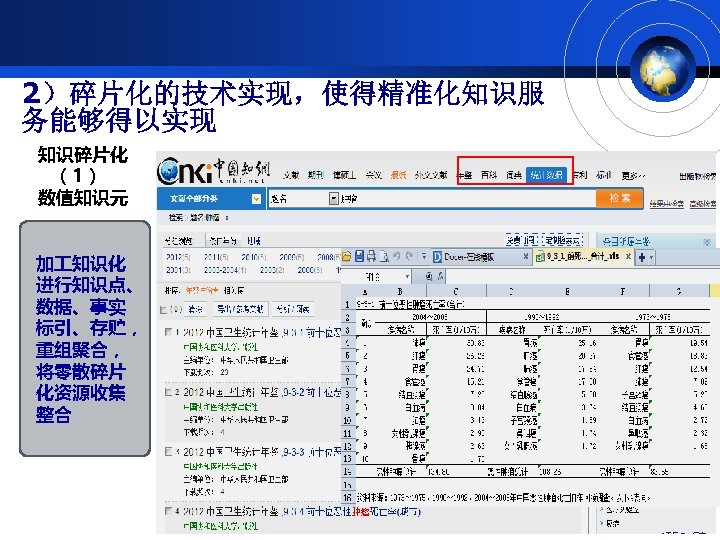Click the fx function icon in formula bar
720x540 pixels.
[x=440, y=276]
